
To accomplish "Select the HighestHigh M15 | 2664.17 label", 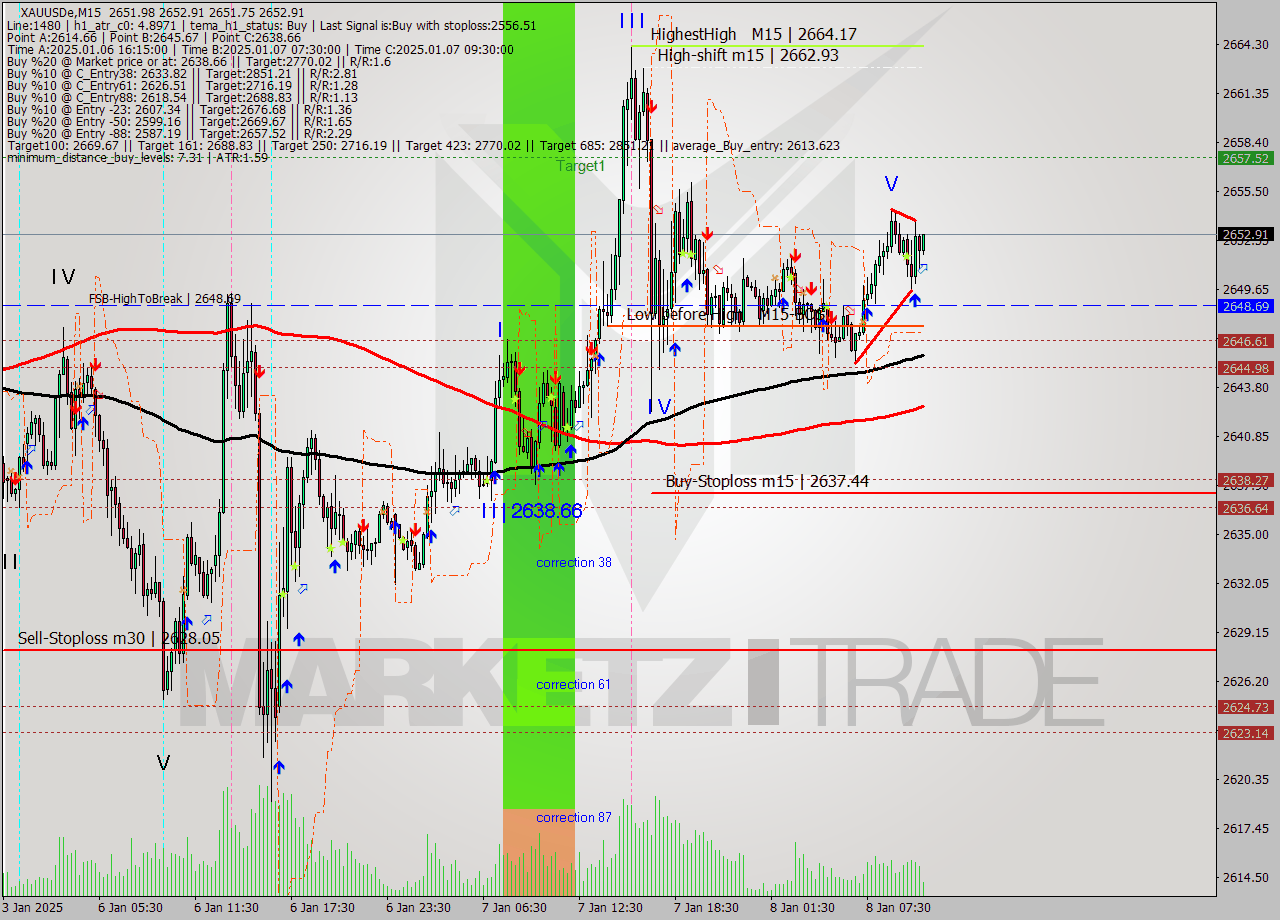I will pyautogui.click(x=753, y=34).
